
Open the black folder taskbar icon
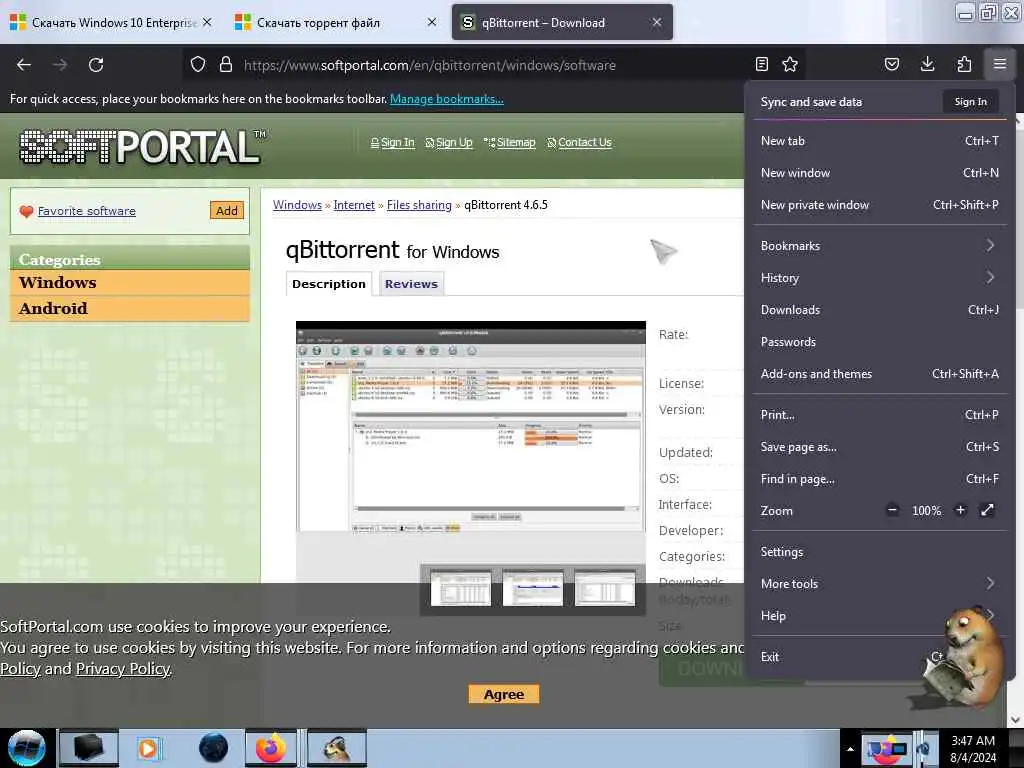coord(89,748)
